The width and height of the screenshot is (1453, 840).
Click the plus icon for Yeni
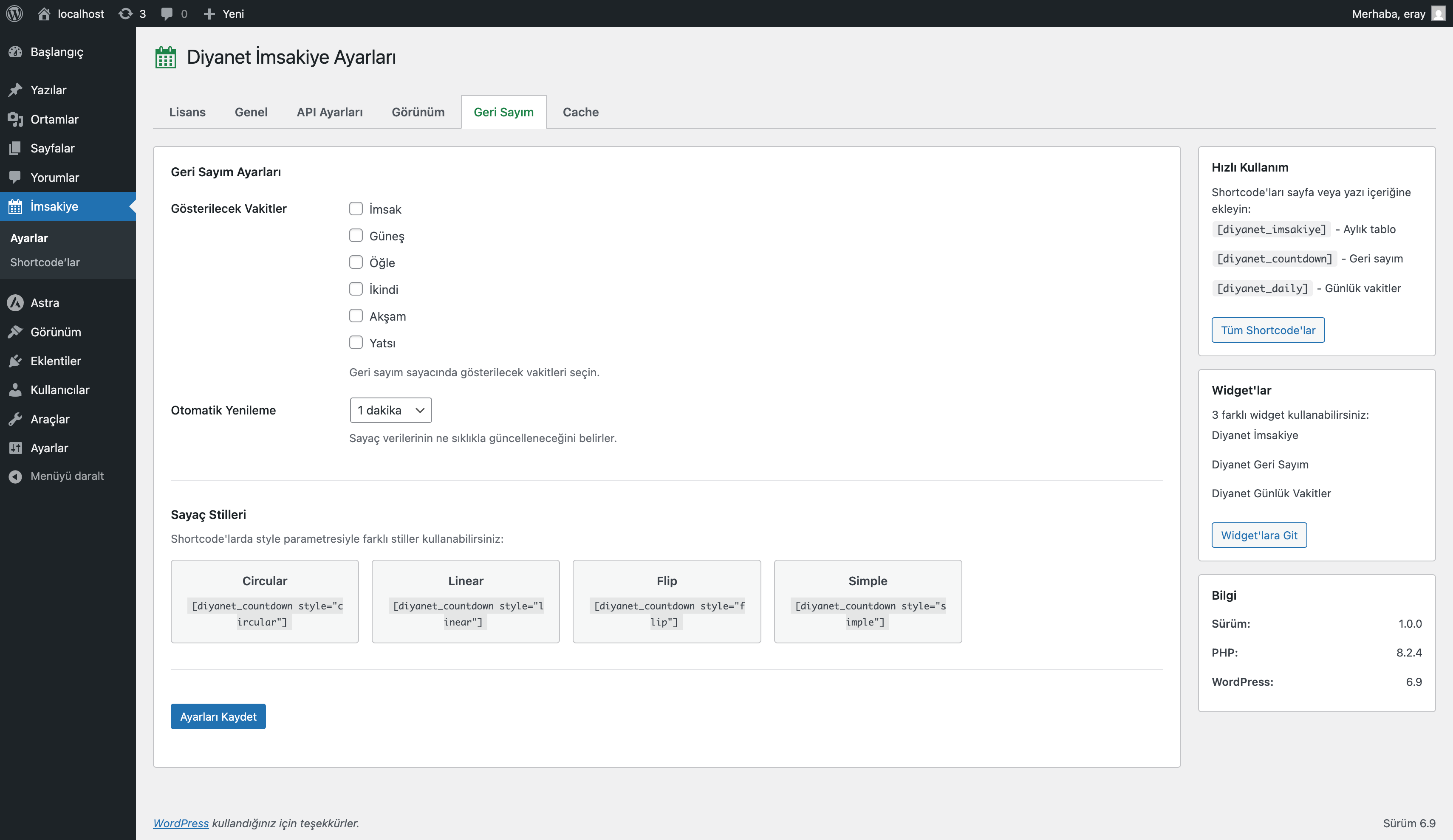[209, 14]
